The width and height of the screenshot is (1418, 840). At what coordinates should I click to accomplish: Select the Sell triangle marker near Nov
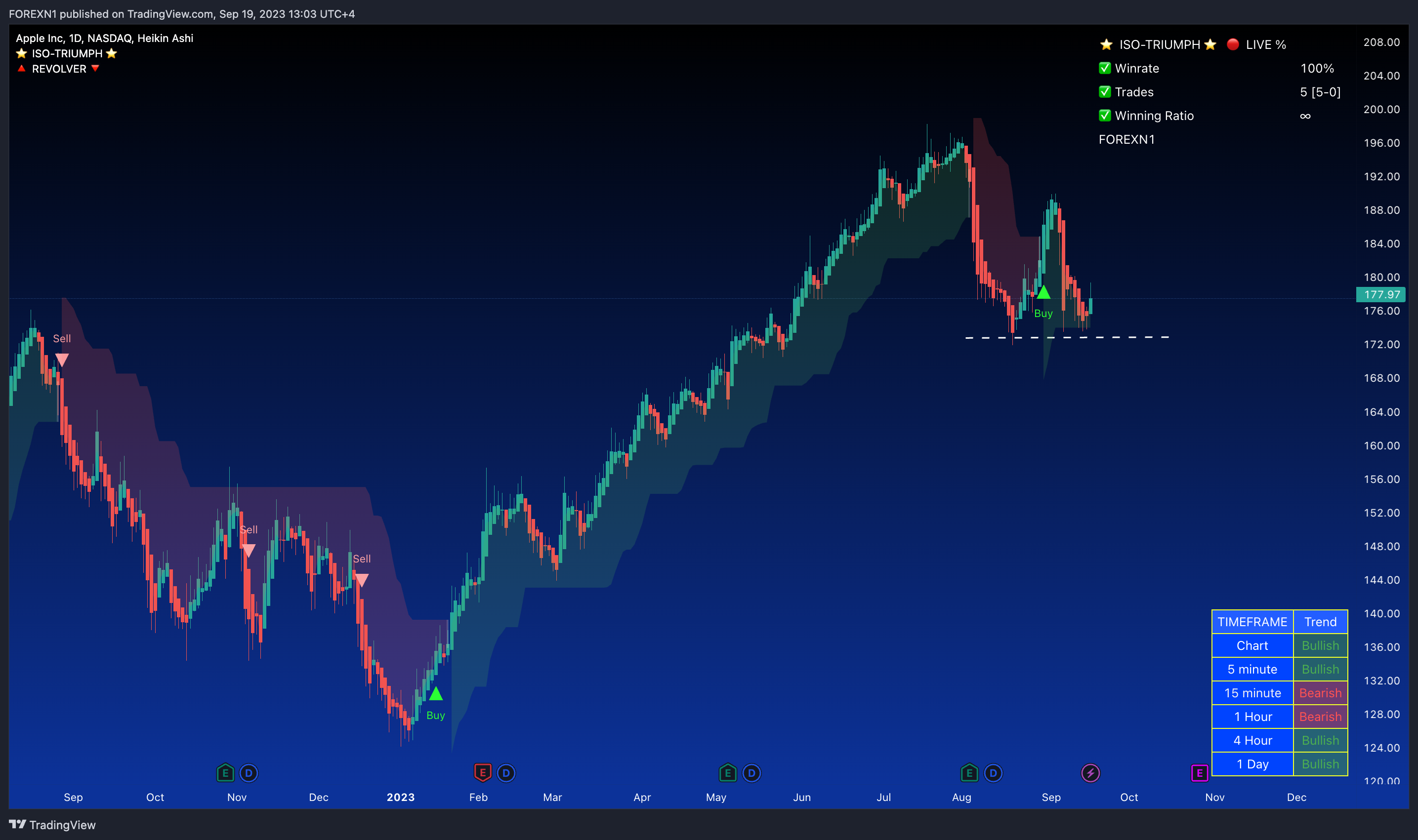click(248, 550)
